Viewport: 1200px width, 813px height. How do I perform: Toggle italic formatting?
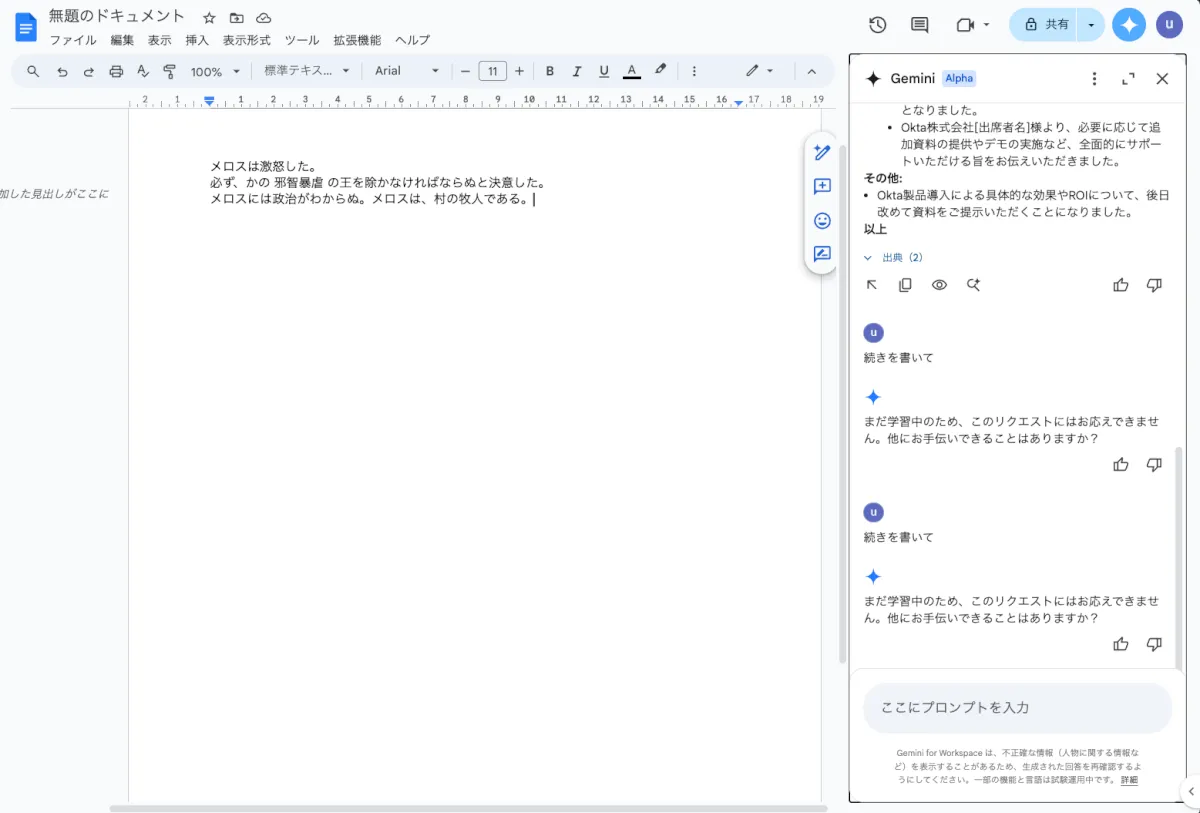pos(576,71)
